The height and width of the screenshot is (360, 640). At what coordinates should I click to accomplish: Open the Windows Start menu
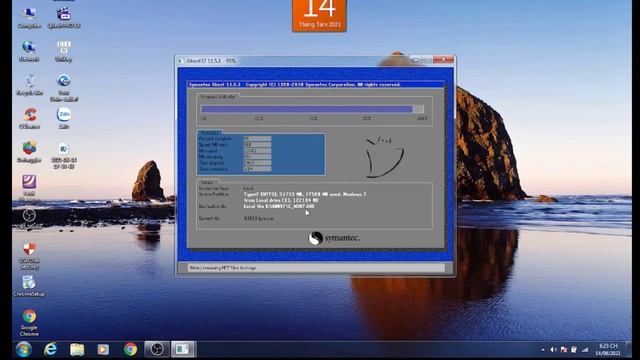(24, 349)
